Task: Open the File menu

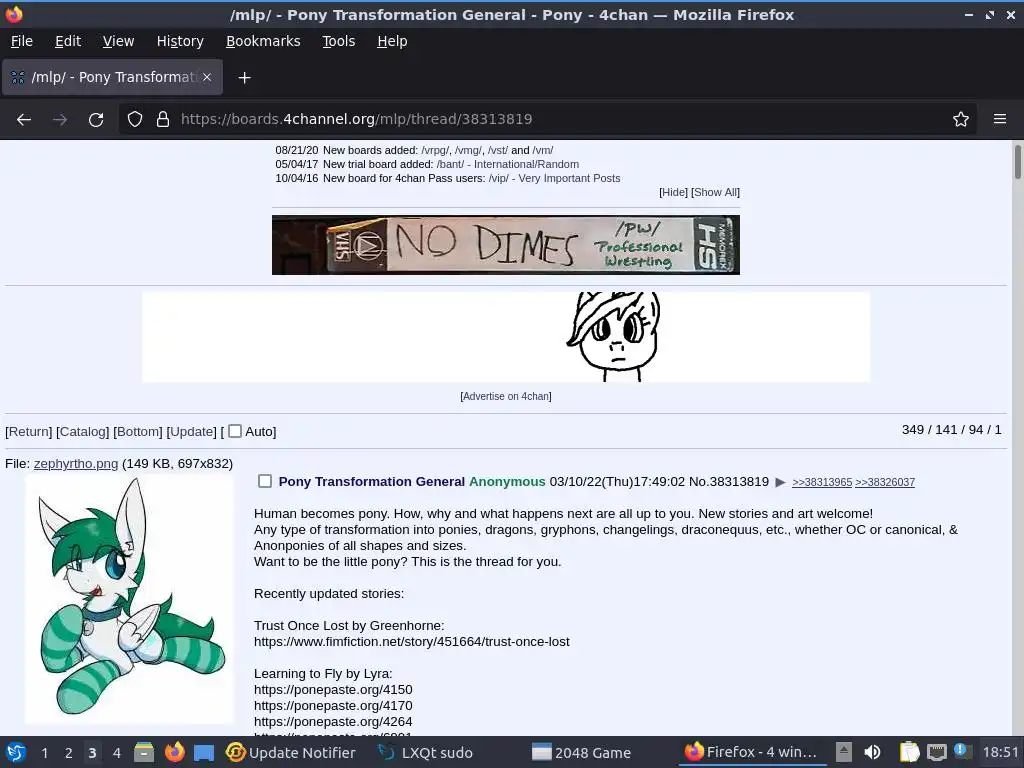Action: (22, 41)
